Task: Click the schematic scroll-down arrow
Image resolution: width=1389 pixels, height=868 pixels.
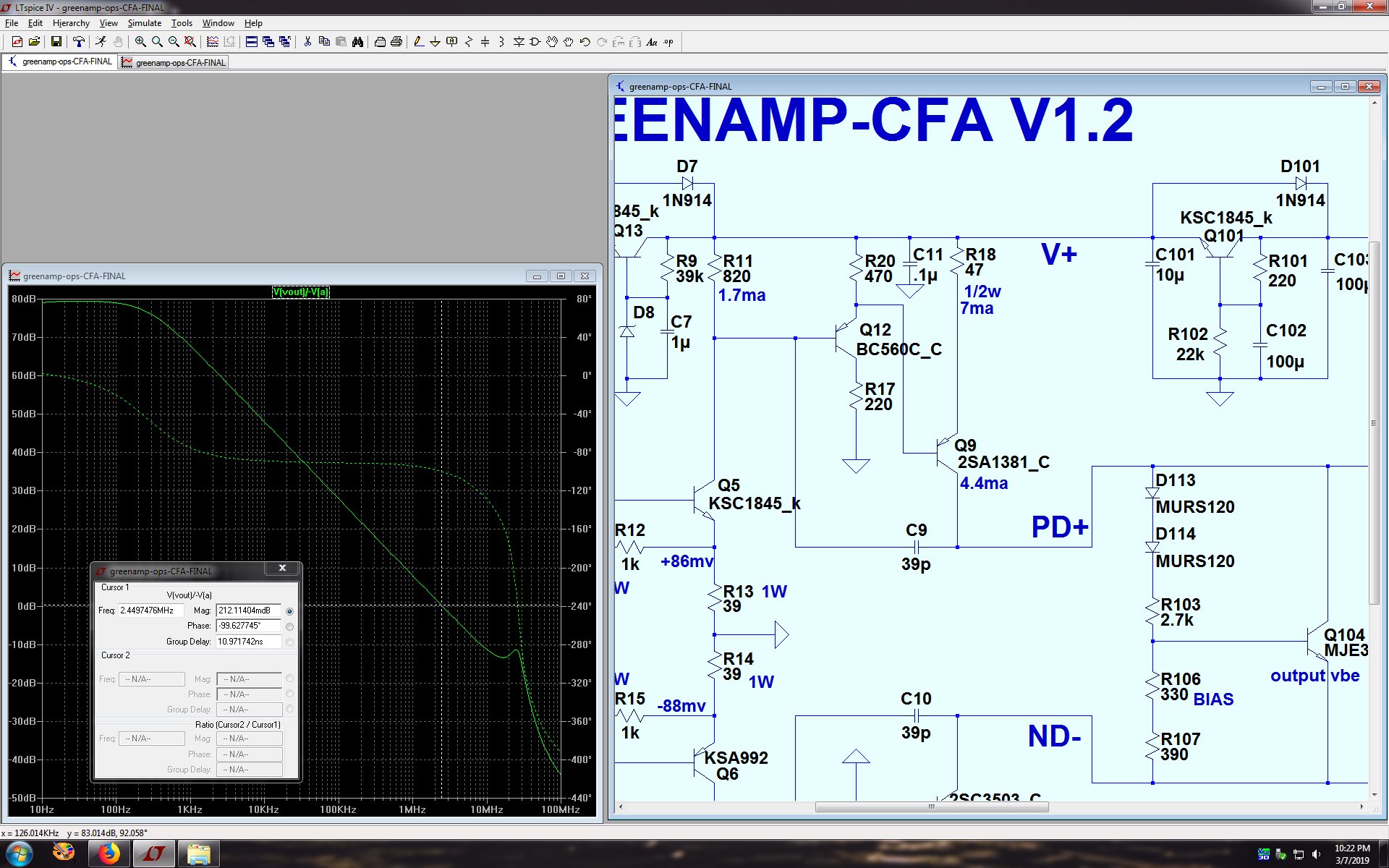Action: tap(1374, 795)
